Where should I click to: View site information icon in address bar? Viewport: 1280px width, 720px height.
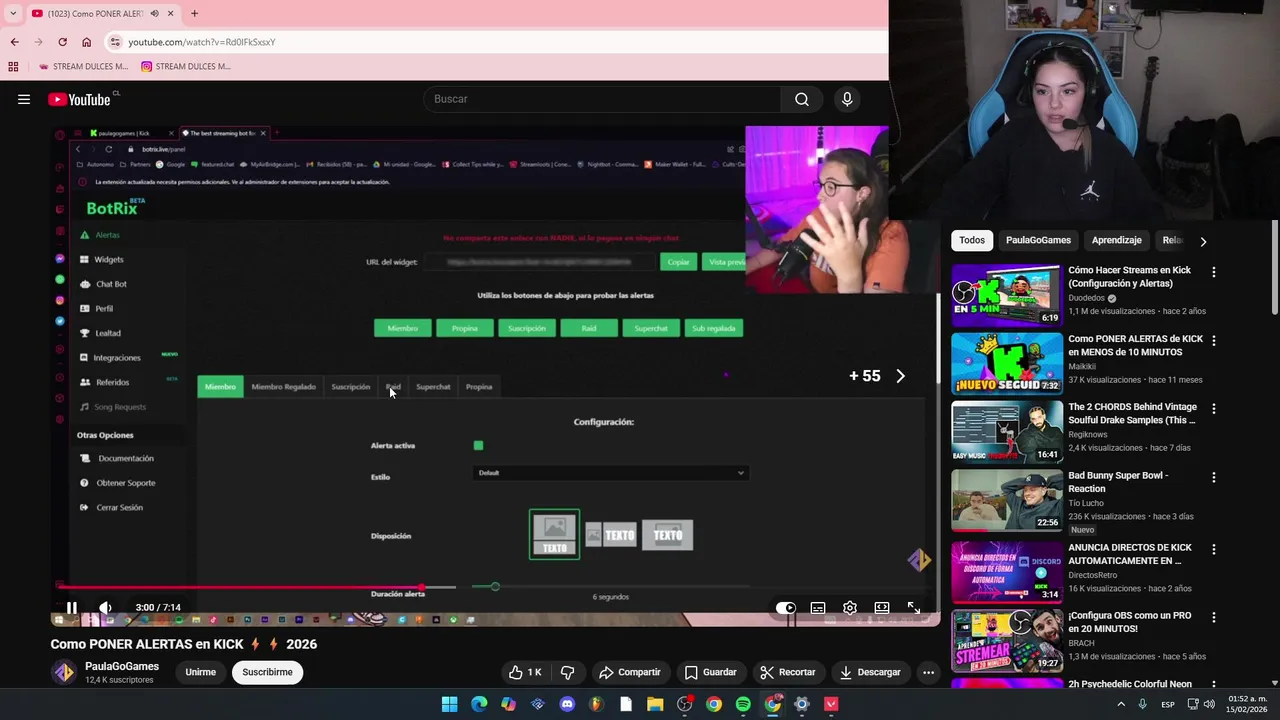pos(115,42)
